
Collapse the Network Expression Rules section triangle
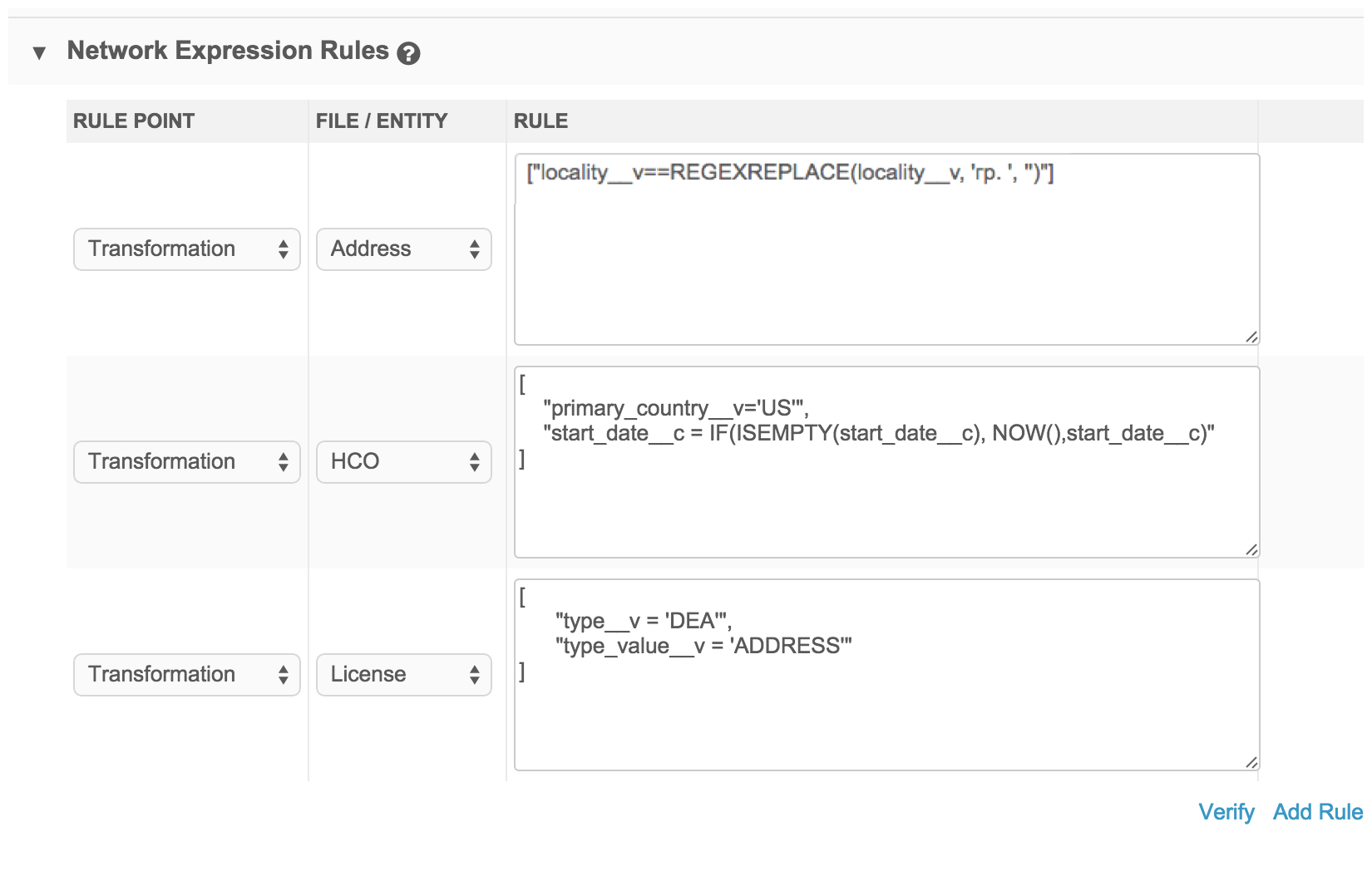coord(38,53)
